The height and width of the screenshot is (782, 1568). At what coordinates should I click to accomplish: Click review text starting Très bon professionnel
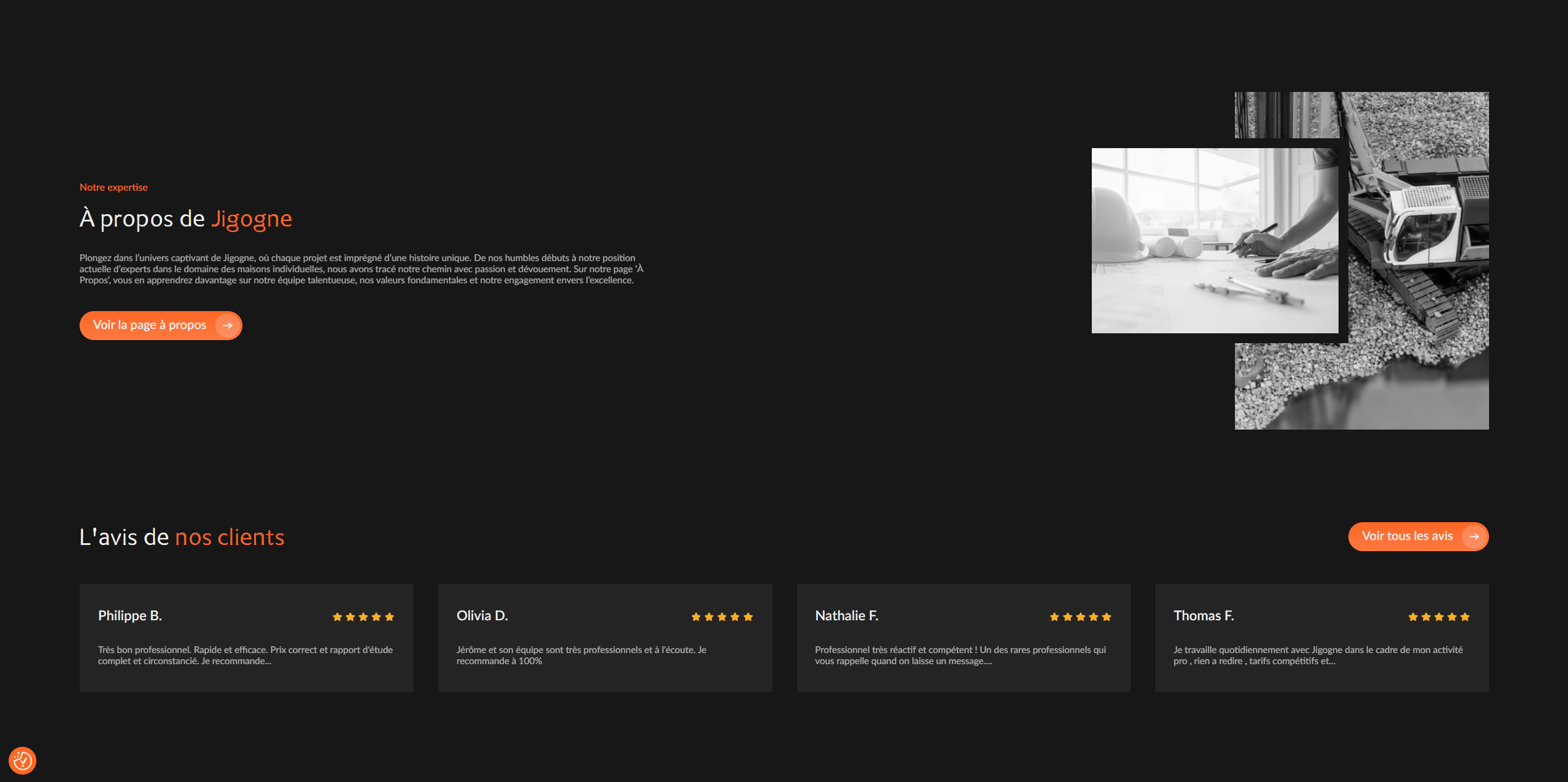coord(246,655)
